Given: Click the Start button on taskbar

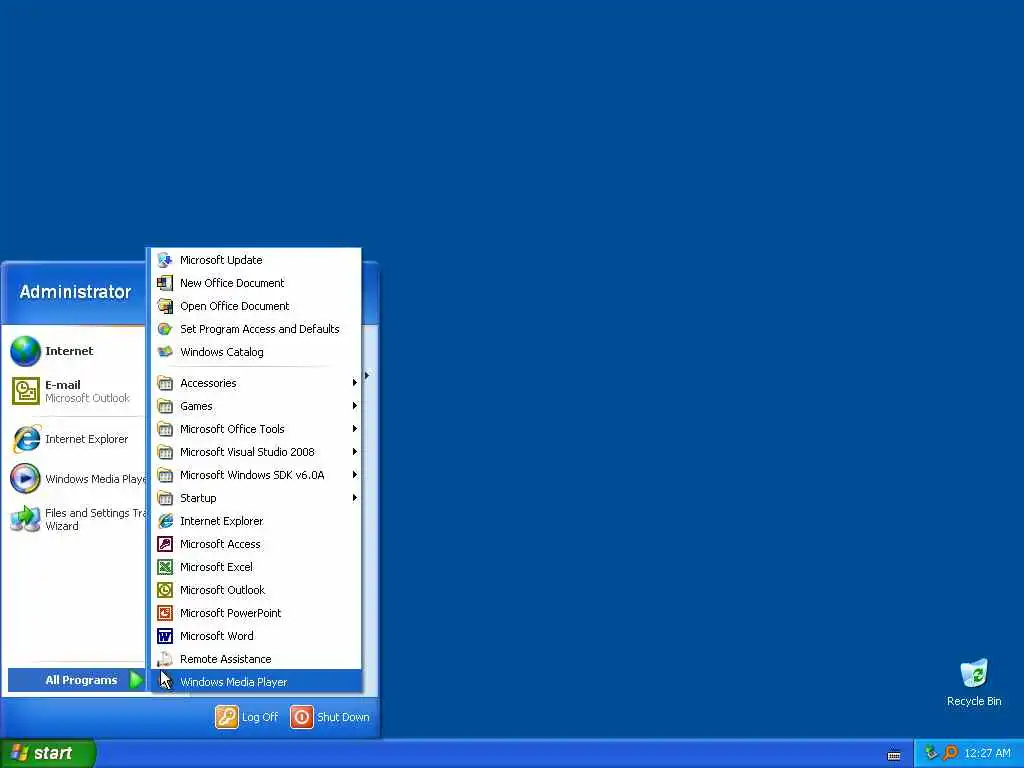Looking at the screenshot, I should pyautogui.click(x=48, y=753).
